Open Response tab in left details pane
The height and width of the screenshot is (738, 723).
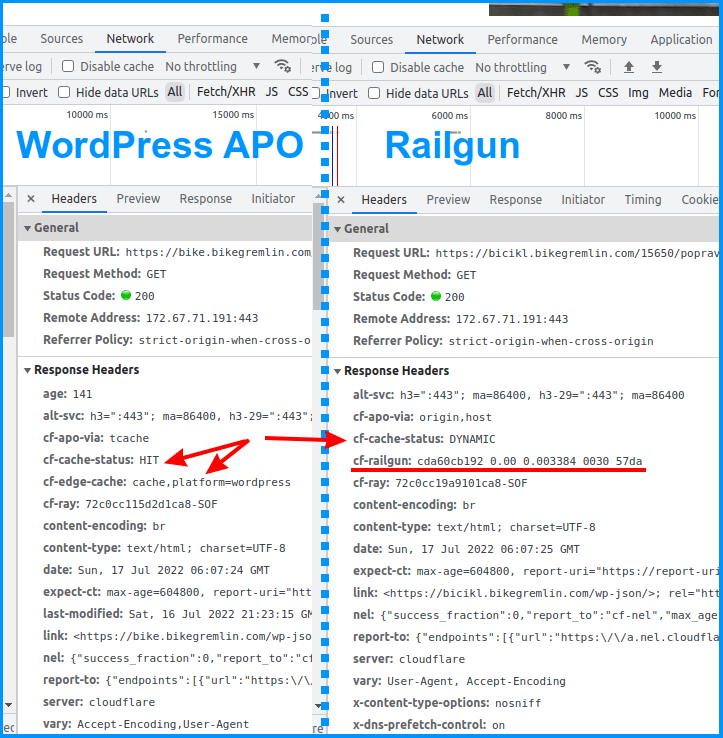[x=206, y=199]
